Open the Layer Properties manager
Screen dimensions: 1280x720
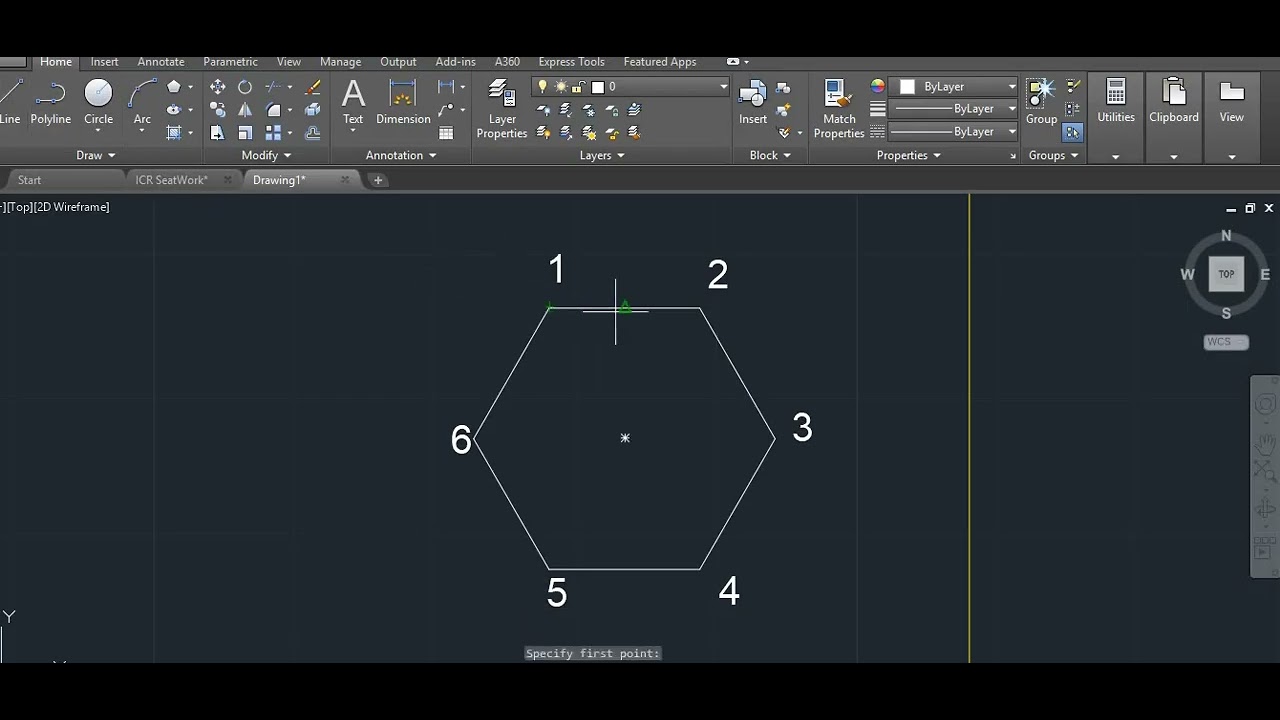coord(502,109)
